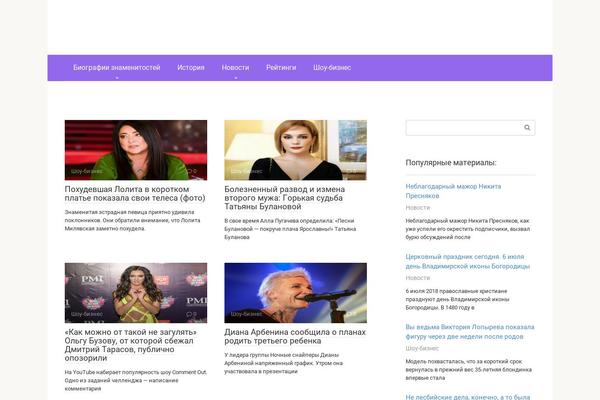Click Новости category under Церковный праздник link
600x400 pixels.
tap(417, 278)
